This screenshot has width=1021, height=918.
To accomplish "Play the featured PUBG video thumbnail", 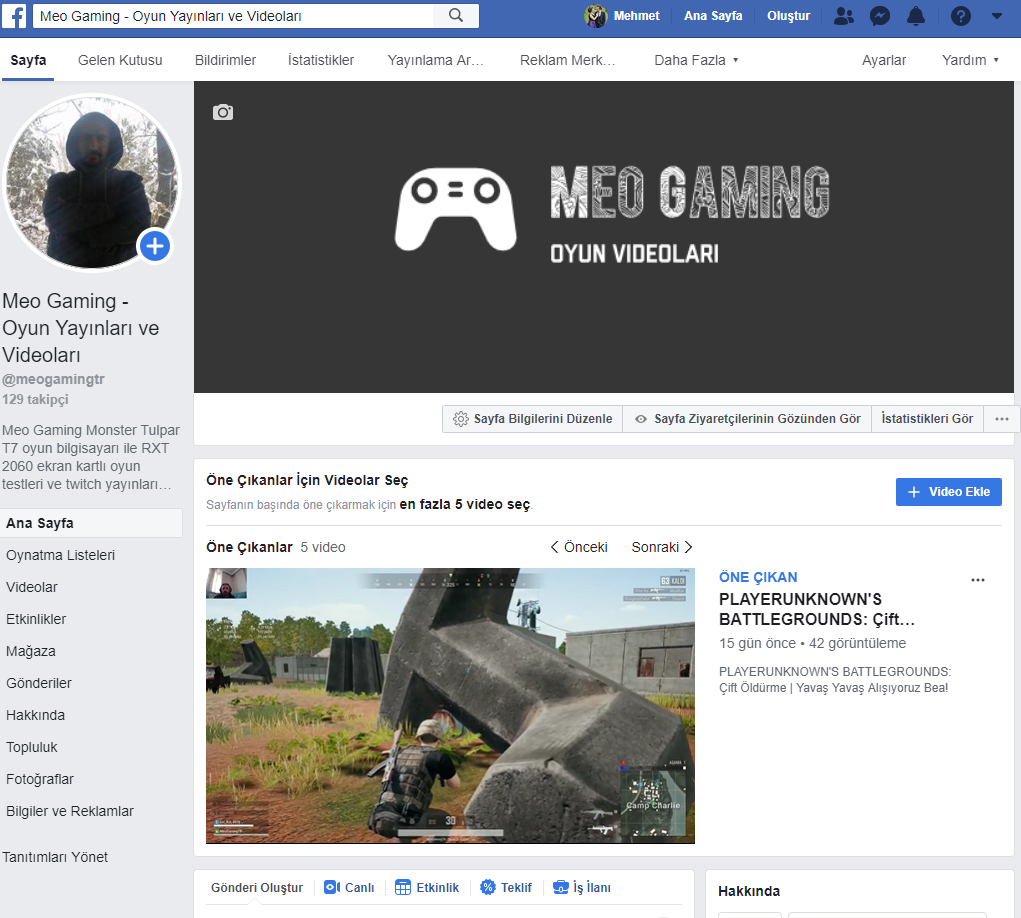I will coord(450,706).
